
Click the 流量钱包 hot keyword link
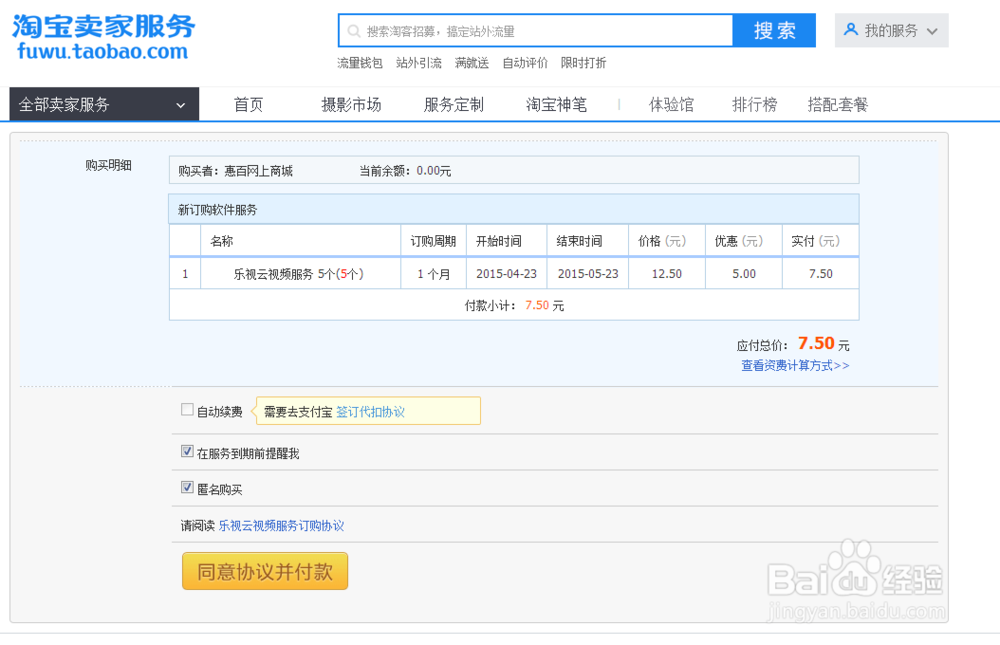click(x=360, y=63)
